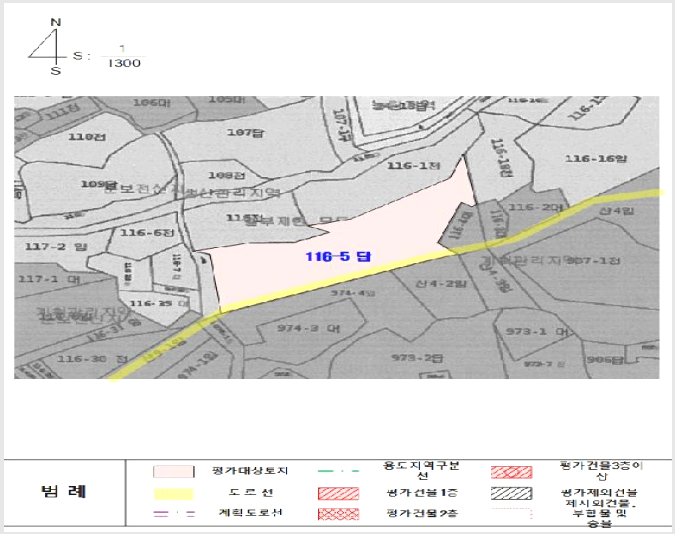Click the 범례 legend heading
The height and width of the screenshot is (534, 675).
(64, 491)
